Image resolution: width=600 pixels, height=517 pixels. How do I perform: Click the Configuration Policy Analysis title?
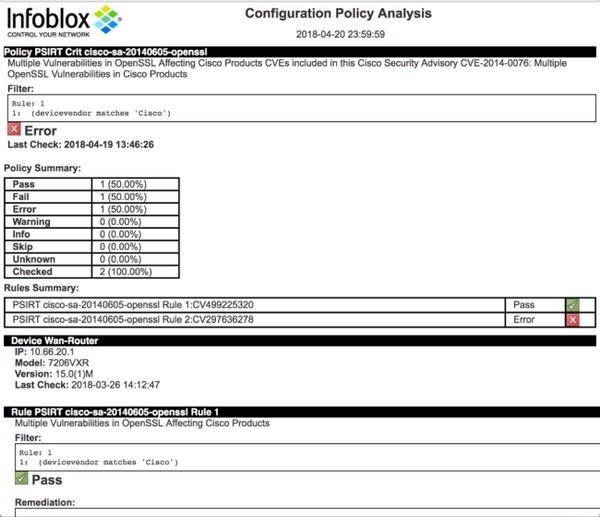(x=338, y=13)
